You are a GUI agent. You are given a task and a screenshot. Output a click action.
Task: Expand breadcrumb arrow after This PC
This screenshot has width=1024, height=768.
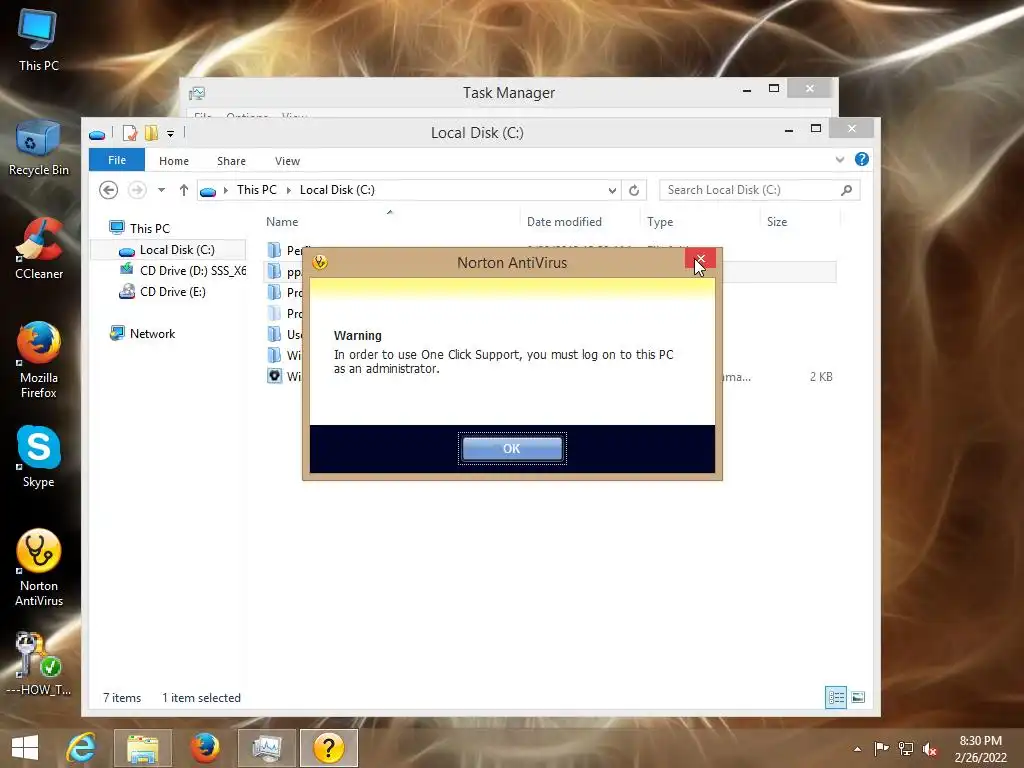point(288,190)
